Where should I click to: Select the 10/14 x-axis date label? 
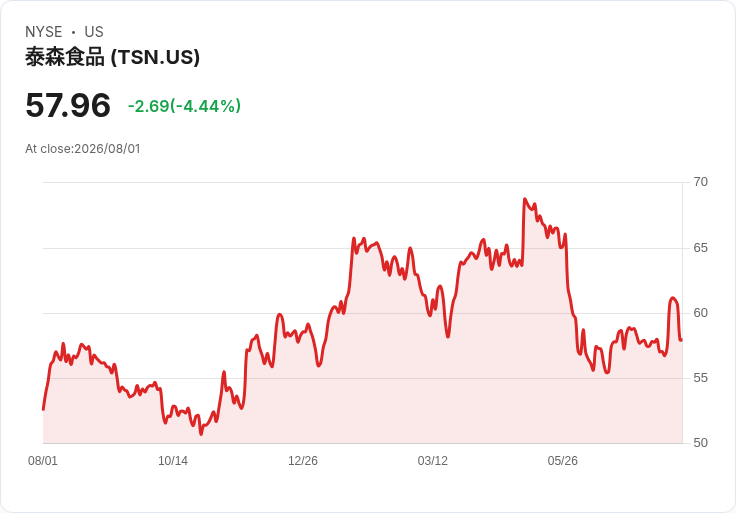[x=173, y=461]
